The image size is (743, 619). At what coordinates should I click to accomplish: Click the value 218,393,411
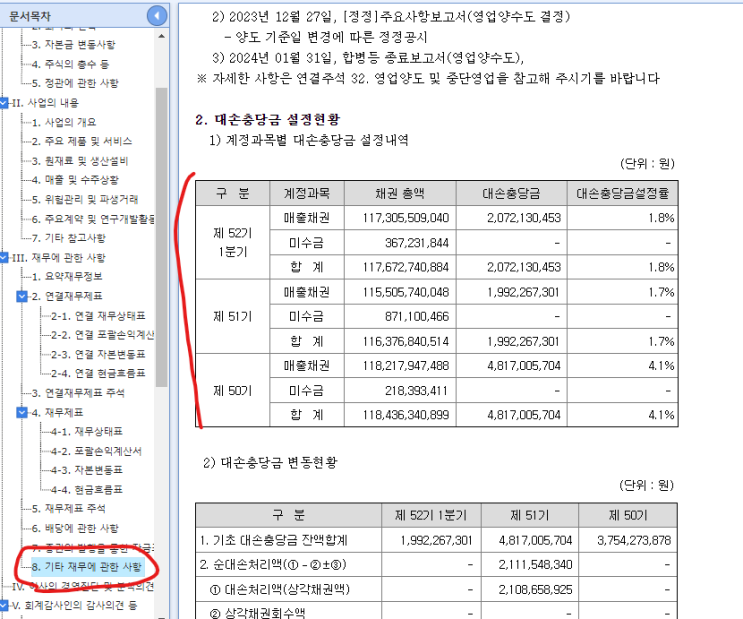[417, 391]
